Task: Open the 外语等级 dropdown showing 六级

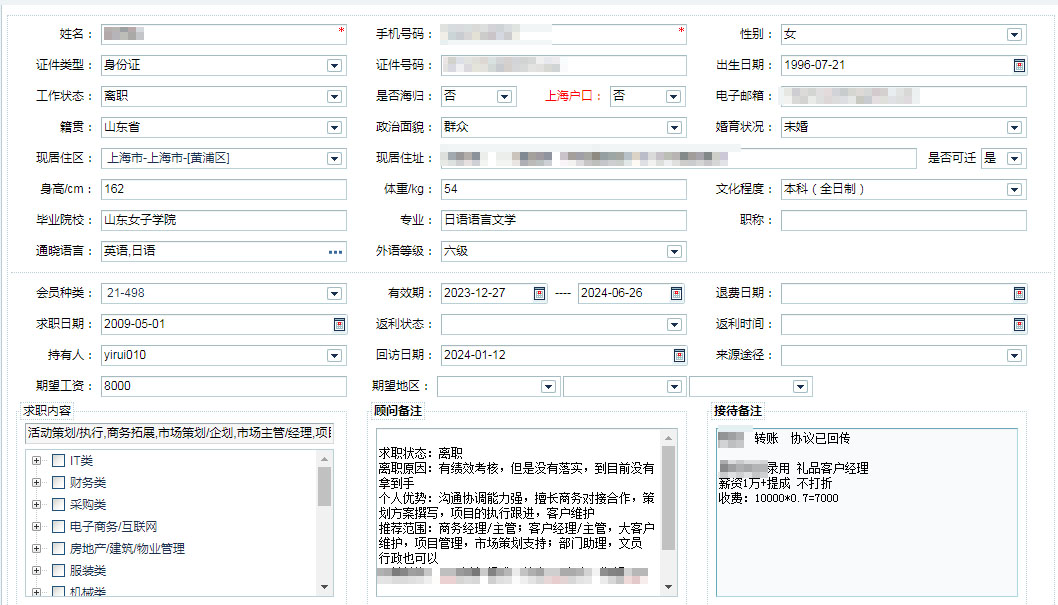Action: point(674,252)
